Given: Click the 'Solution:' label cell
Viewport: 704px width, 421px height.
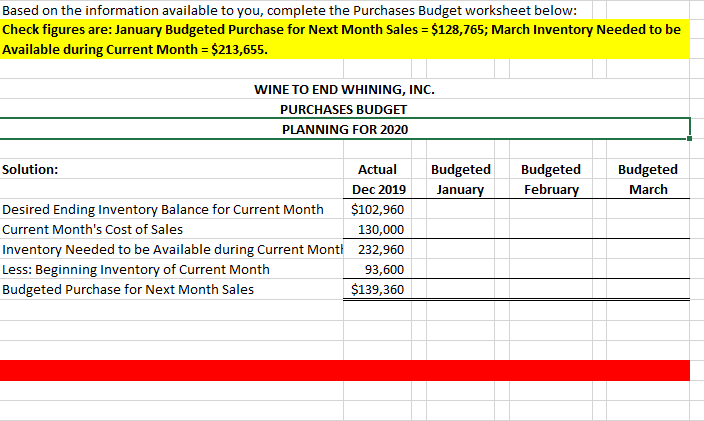Looking at the screenshot, I should click(172, 169).
